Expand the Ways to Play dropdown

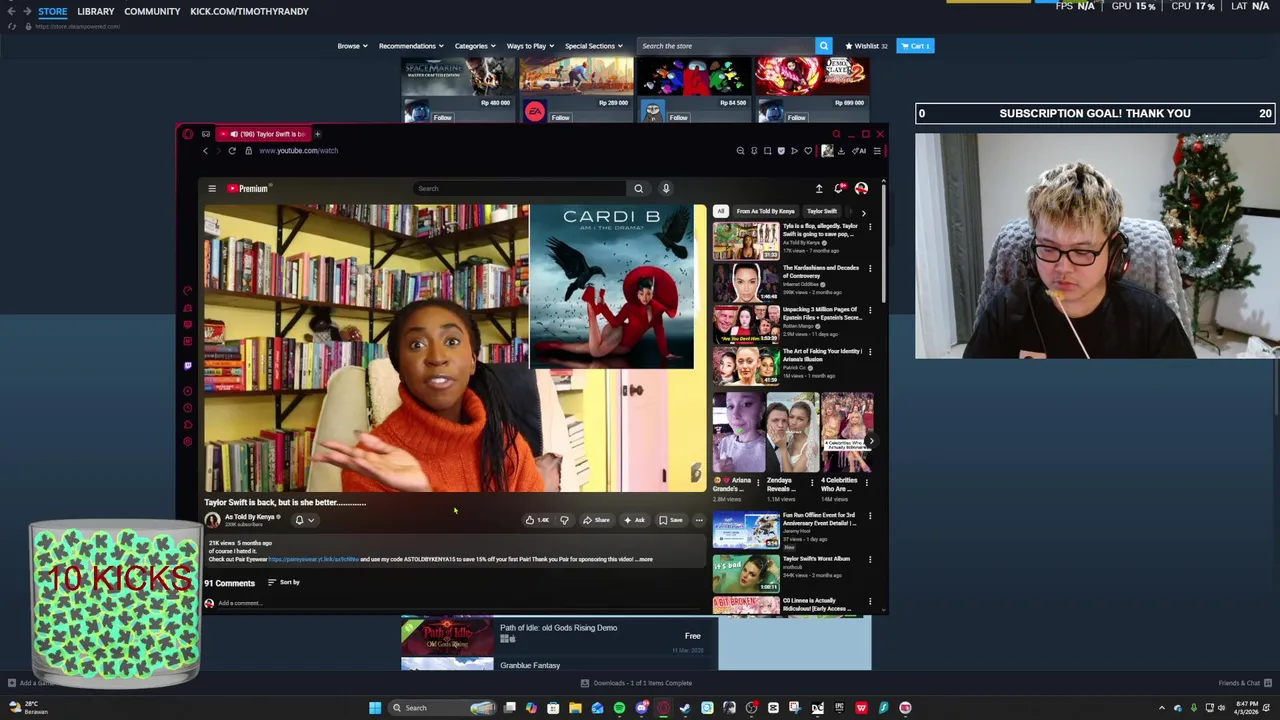pos(529,46)
